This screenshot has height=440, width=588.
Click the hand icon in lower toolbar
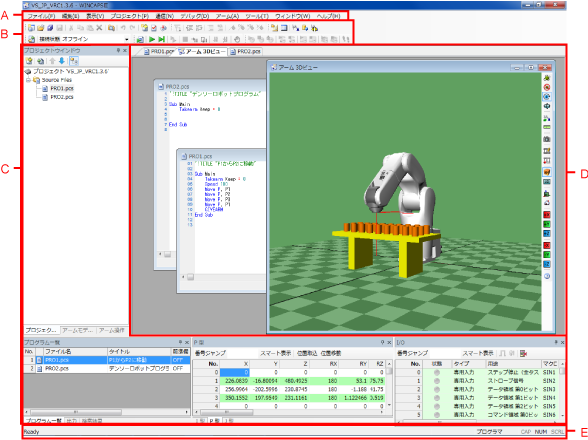coord(237,39)
